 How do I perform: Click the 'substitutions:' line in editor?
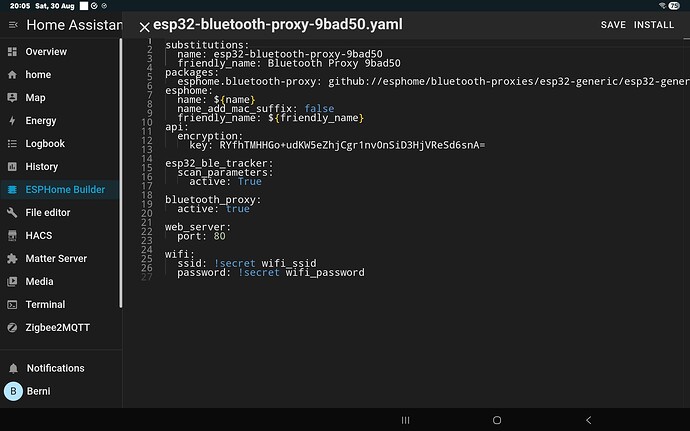tap(207, 45)
